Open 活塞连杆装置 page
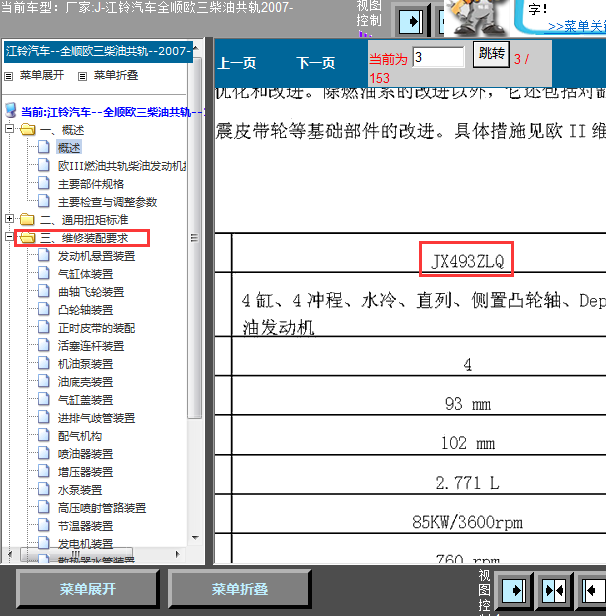The width and height of the screenshot is (606, 616). pyautogui.click(x=91, y=346)
